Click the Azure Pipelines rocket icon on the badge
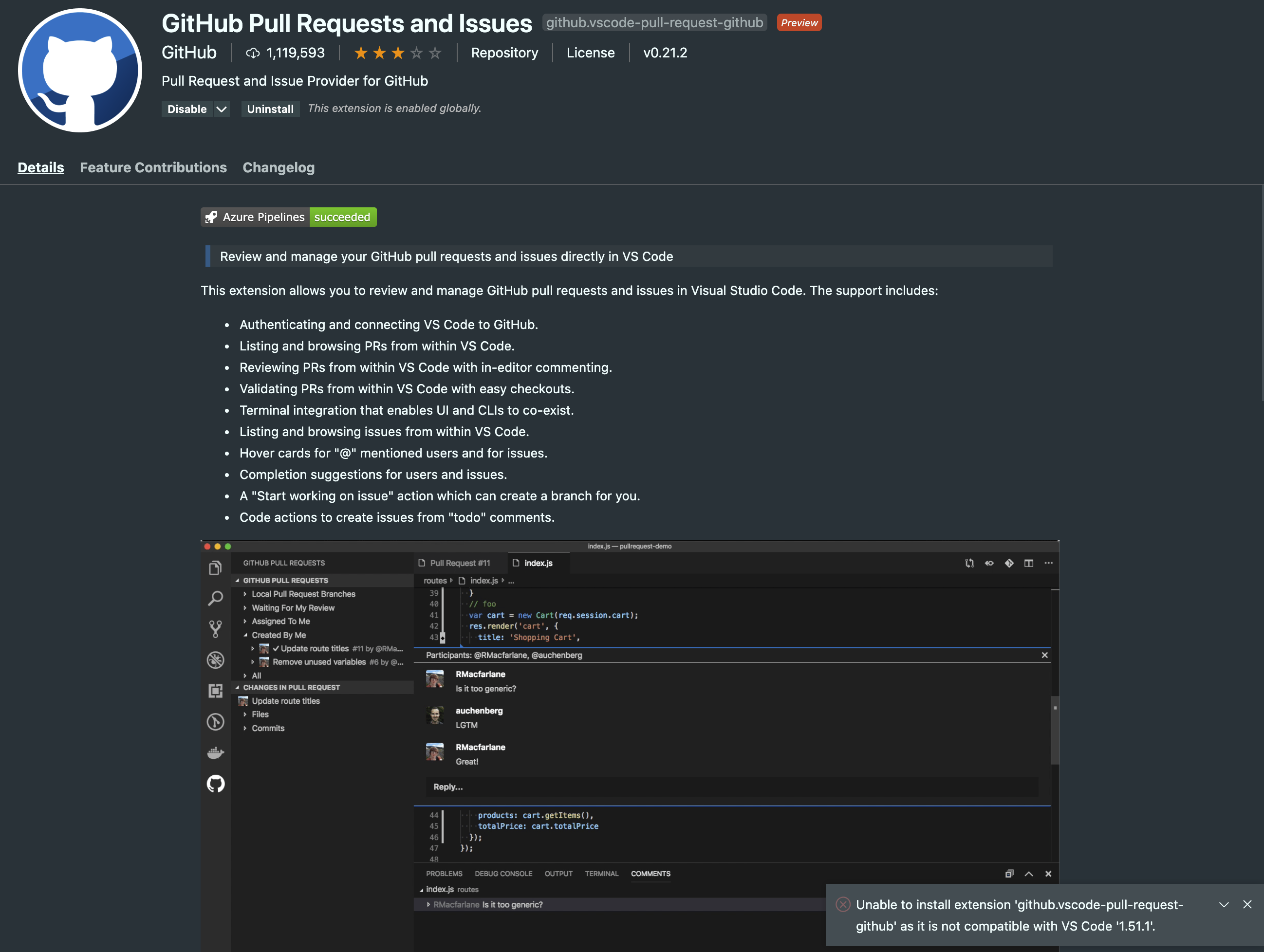1264x952 pixels. click(211, 217)
